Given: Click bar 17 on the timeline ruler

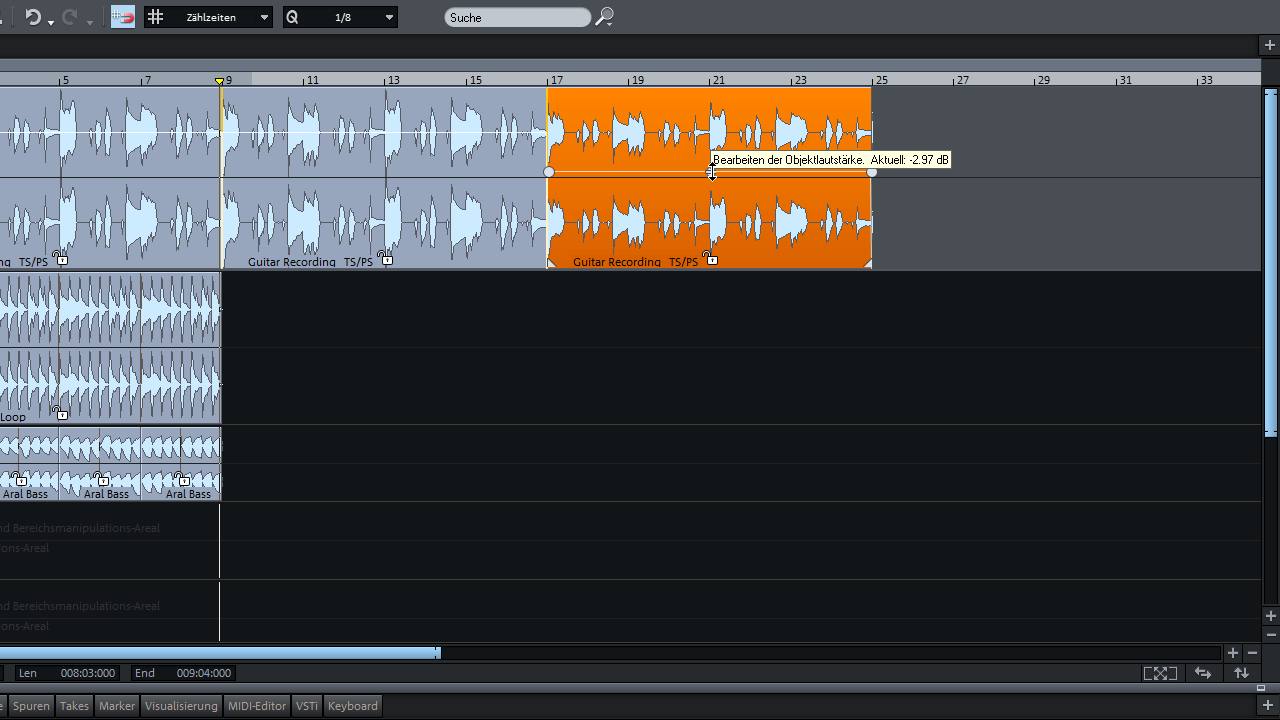Looking at the screenshot, I should pos(556,80).
